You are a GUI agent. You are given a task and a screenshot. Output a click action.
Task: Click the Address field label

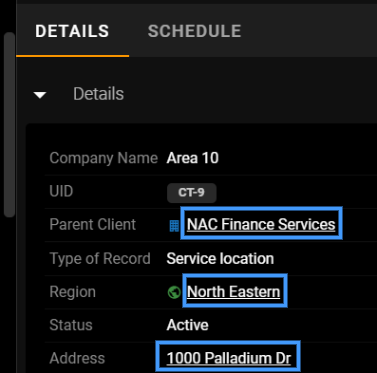(x=77, y=358)
